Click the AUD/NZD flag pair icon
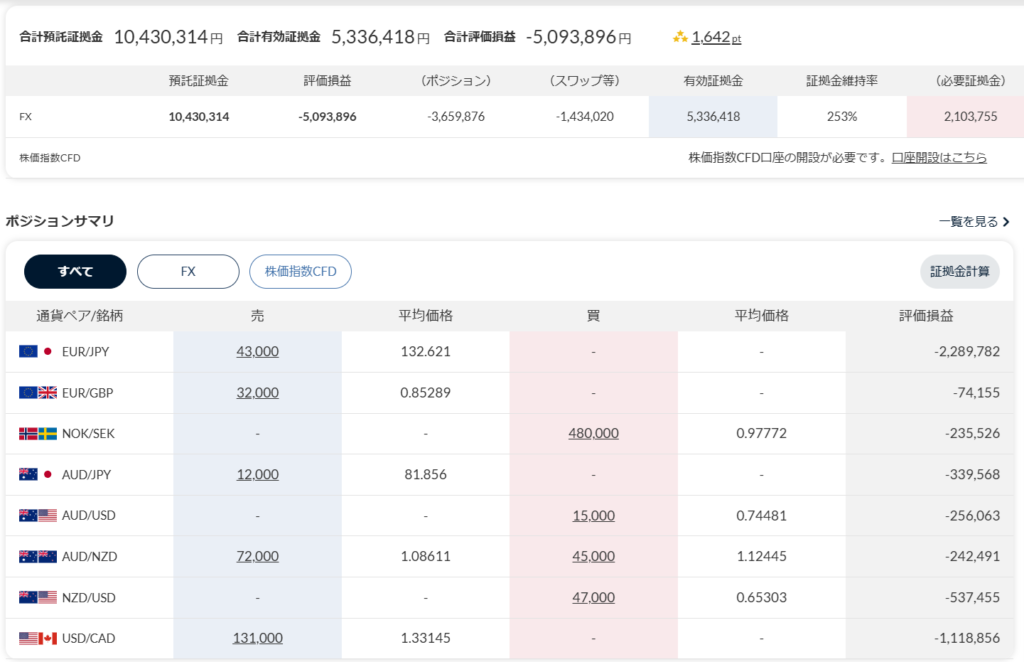Screen dimensions: 1024x662 click(x=38, y=557)
